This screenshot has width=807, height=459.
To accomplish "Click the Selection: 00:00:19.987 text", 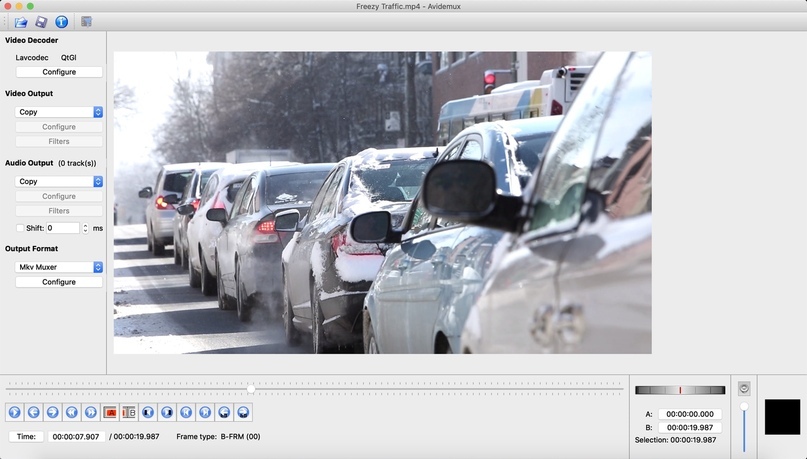I will (675, 440).
